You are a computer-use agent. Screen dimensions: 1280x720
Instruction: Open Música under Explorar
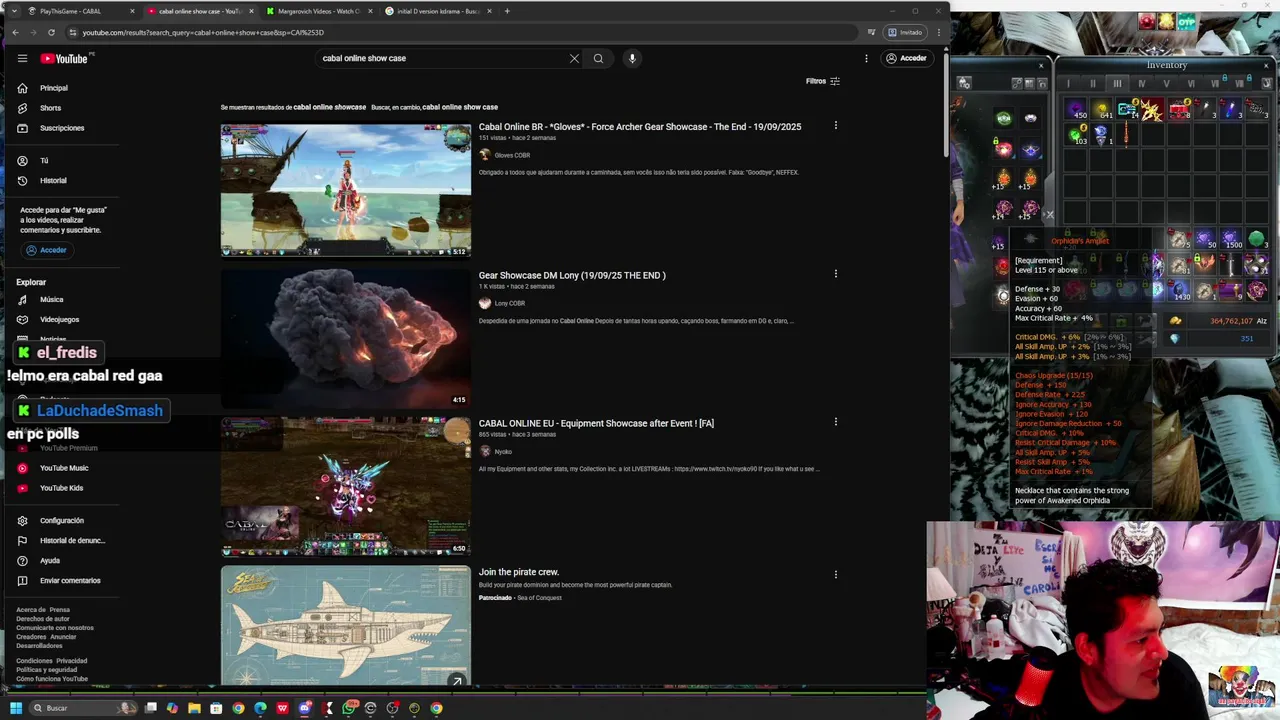click(x=51, y=299)
